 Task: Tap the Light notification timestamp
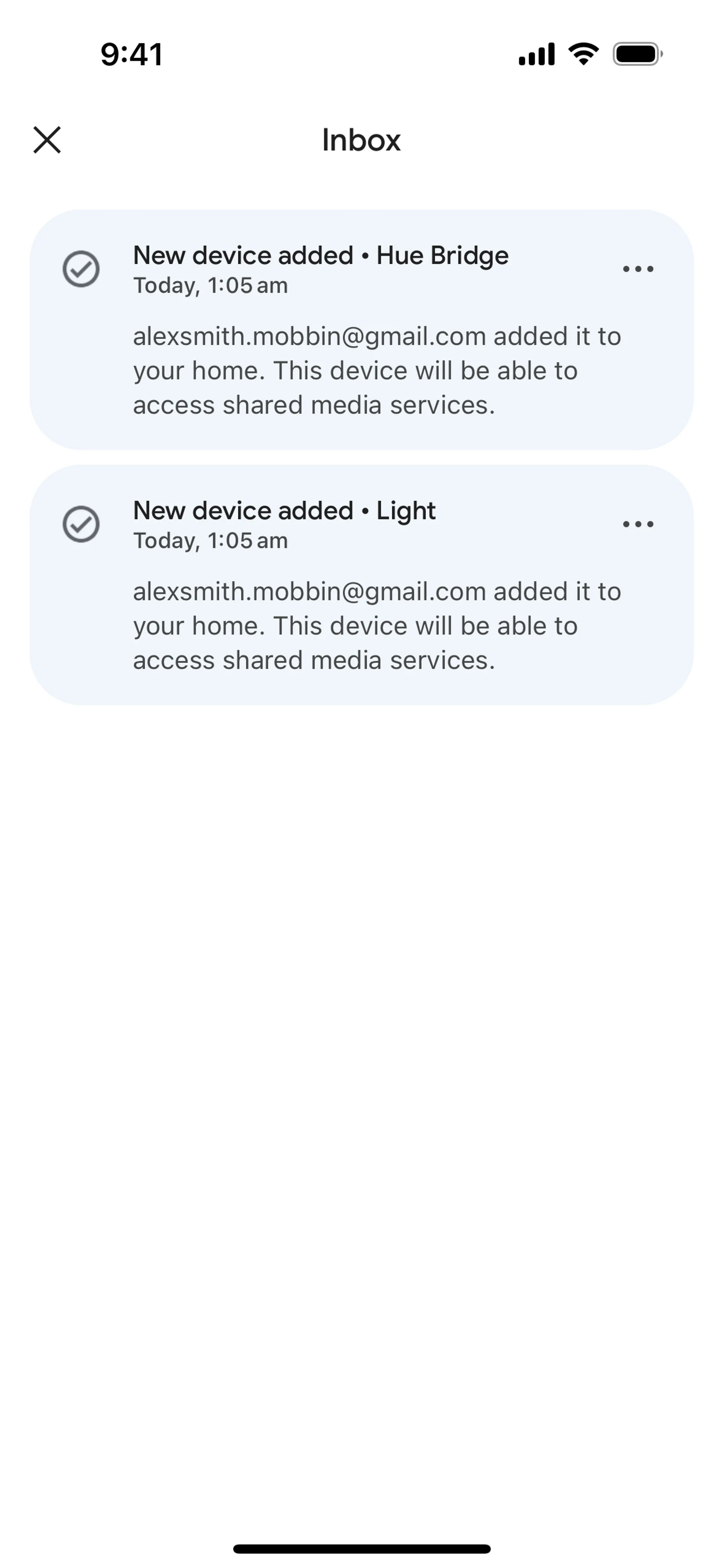pyautogui.click(x=210, y=541)
